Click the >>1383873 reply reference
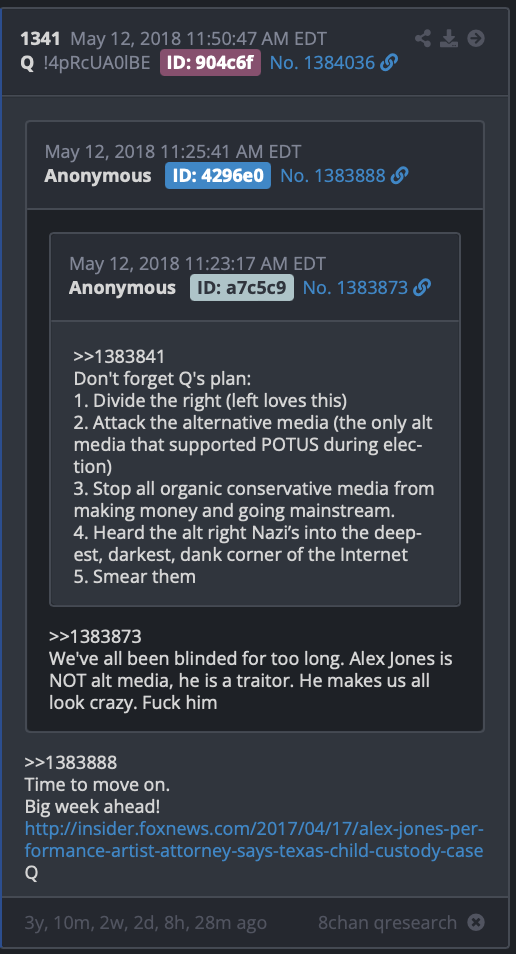Image resolution: width=516 pixels, height=954 pixels. pos(95,637)
